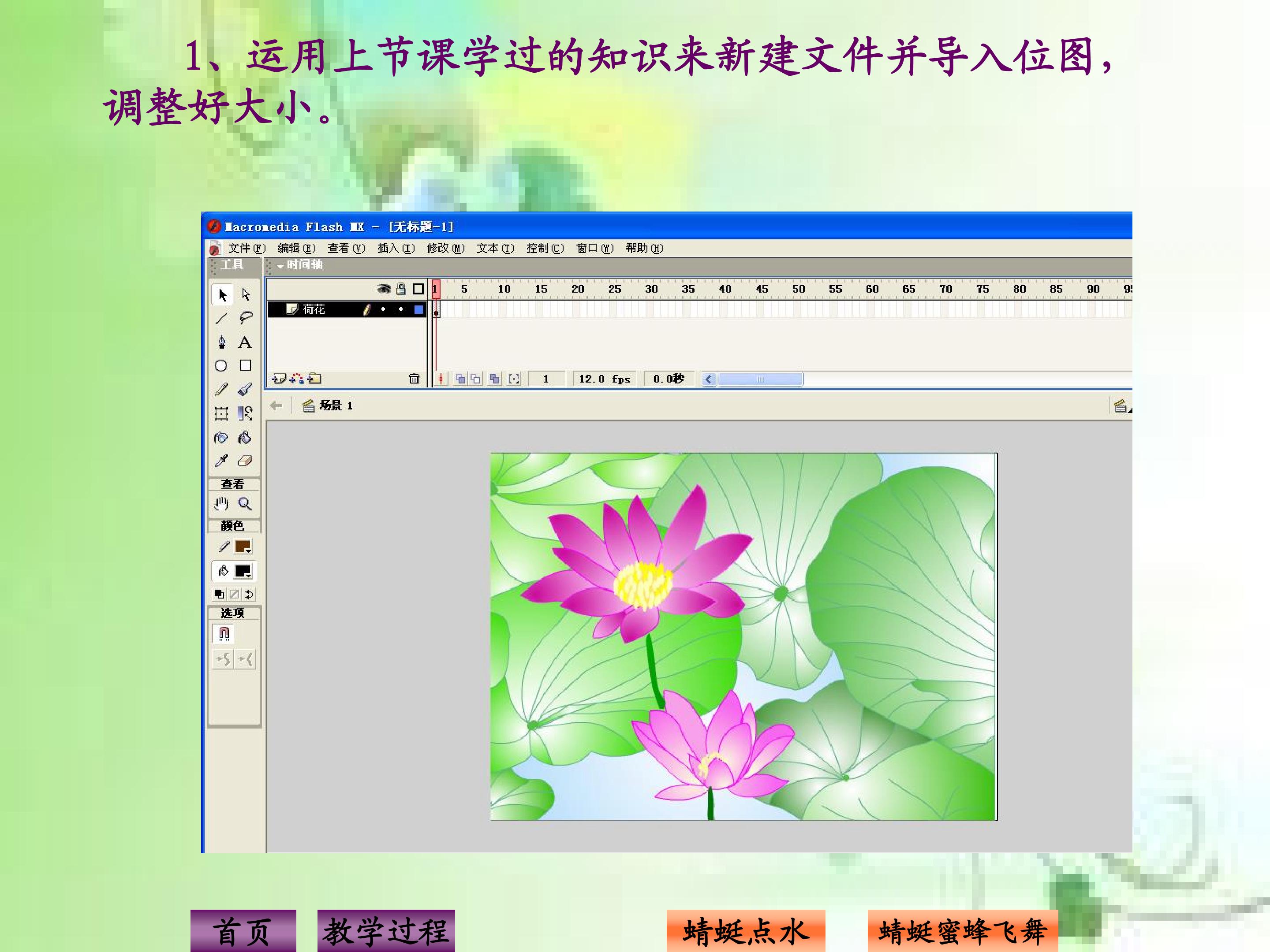This screenshot has width=1270, height=952.
Task: Click the 蜻蜓点水 button
Action: pyautogui.click(x=746, y=931)
